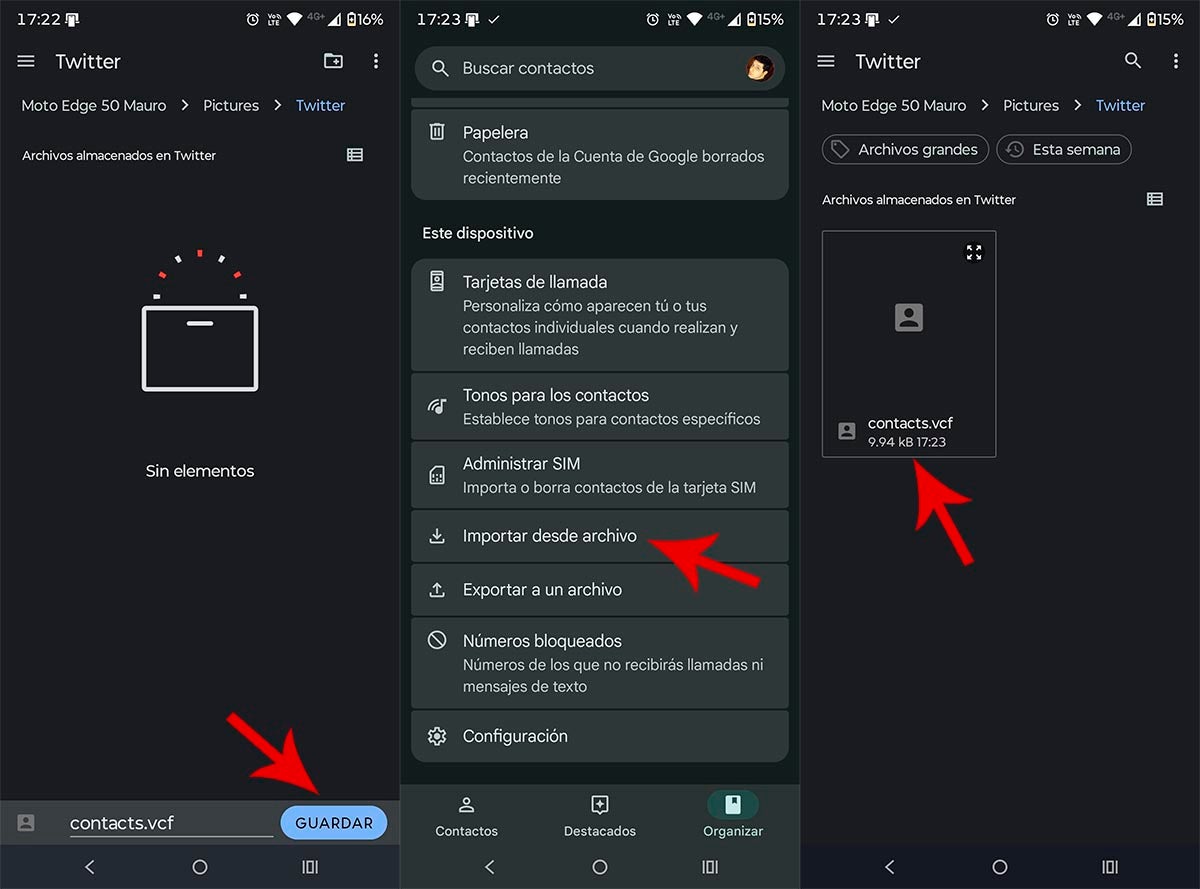This screenshot has height=889, width=1200.
Task: Tap "contacts.vcf" file name in right screen
Action: [x=910, y=423]
